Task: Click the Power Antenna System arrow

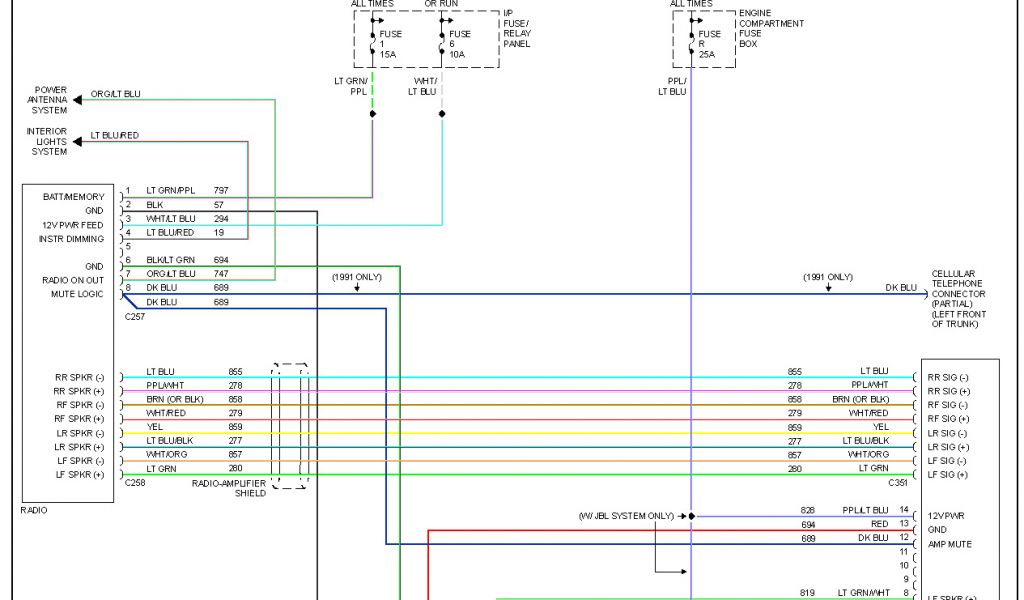Action: [78, 100]
